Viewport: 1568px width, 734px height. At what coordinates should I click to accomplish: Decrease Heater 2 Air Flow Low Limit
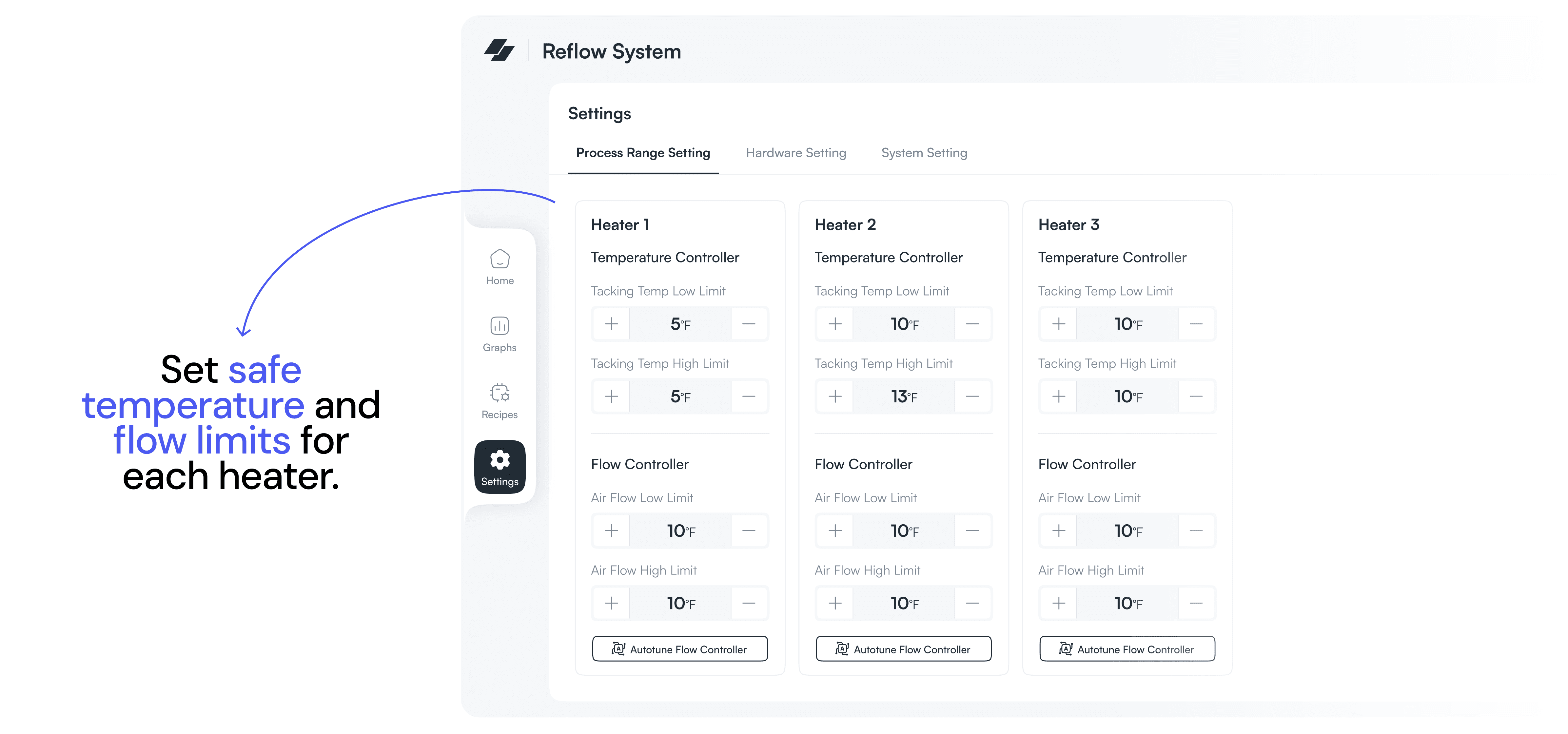point(973,531)
